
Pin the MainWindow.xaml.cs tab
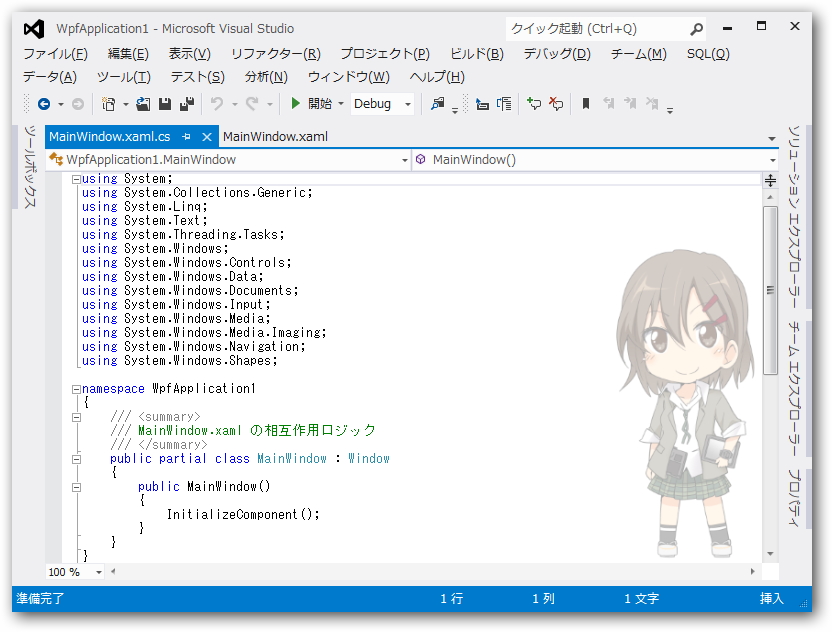[x=186, y=137]
